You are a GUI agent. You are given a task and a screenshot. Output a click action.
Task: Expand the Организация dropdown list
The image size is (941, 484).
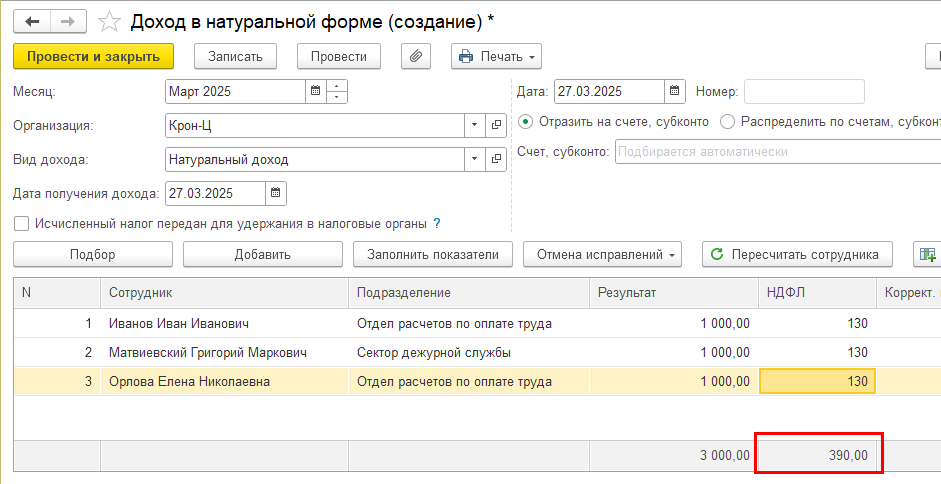(474, 126)
